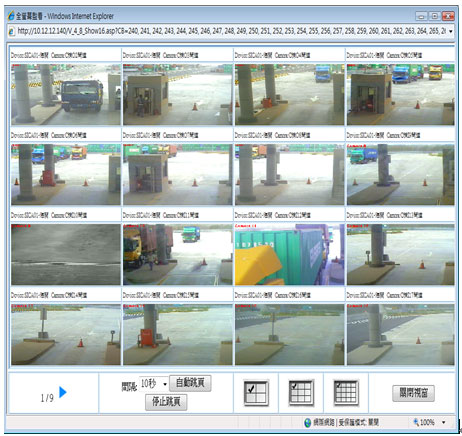The width and height of the screenshot is (462, 436).
Task: Click the network globe icon in status bar
Action: [x=308, y=423]
